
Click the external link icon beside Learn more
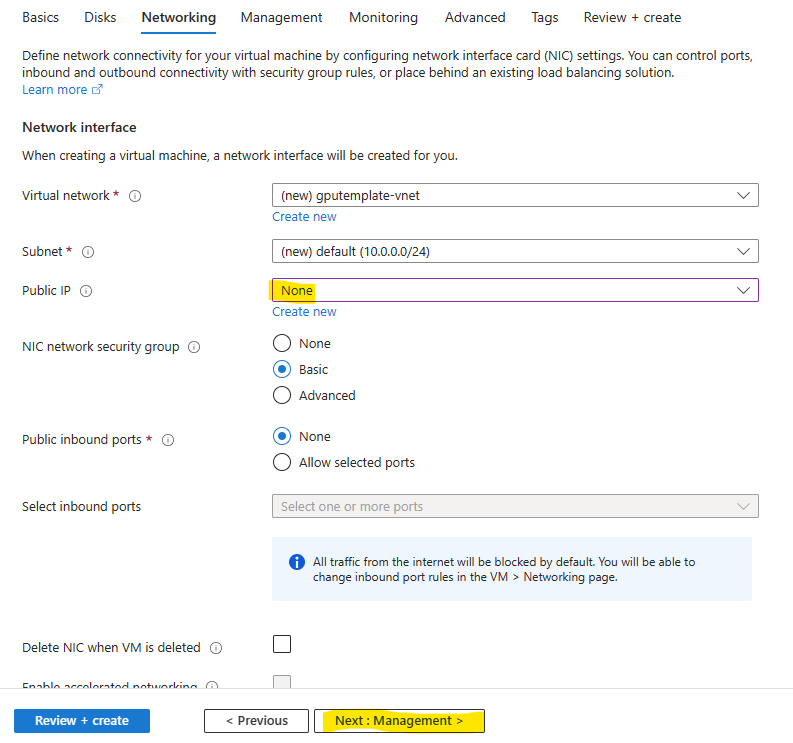(97, 90)
